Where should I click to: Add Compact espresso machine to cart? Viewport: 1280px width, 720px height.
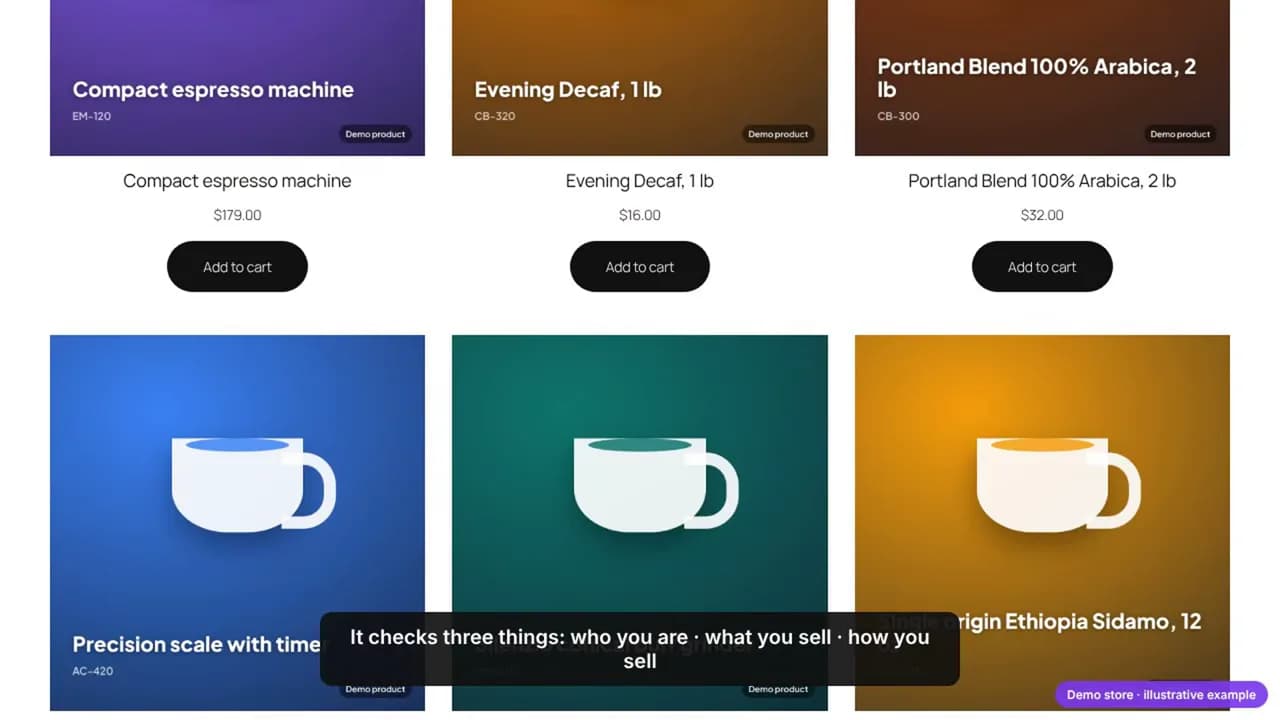[237, 266]
